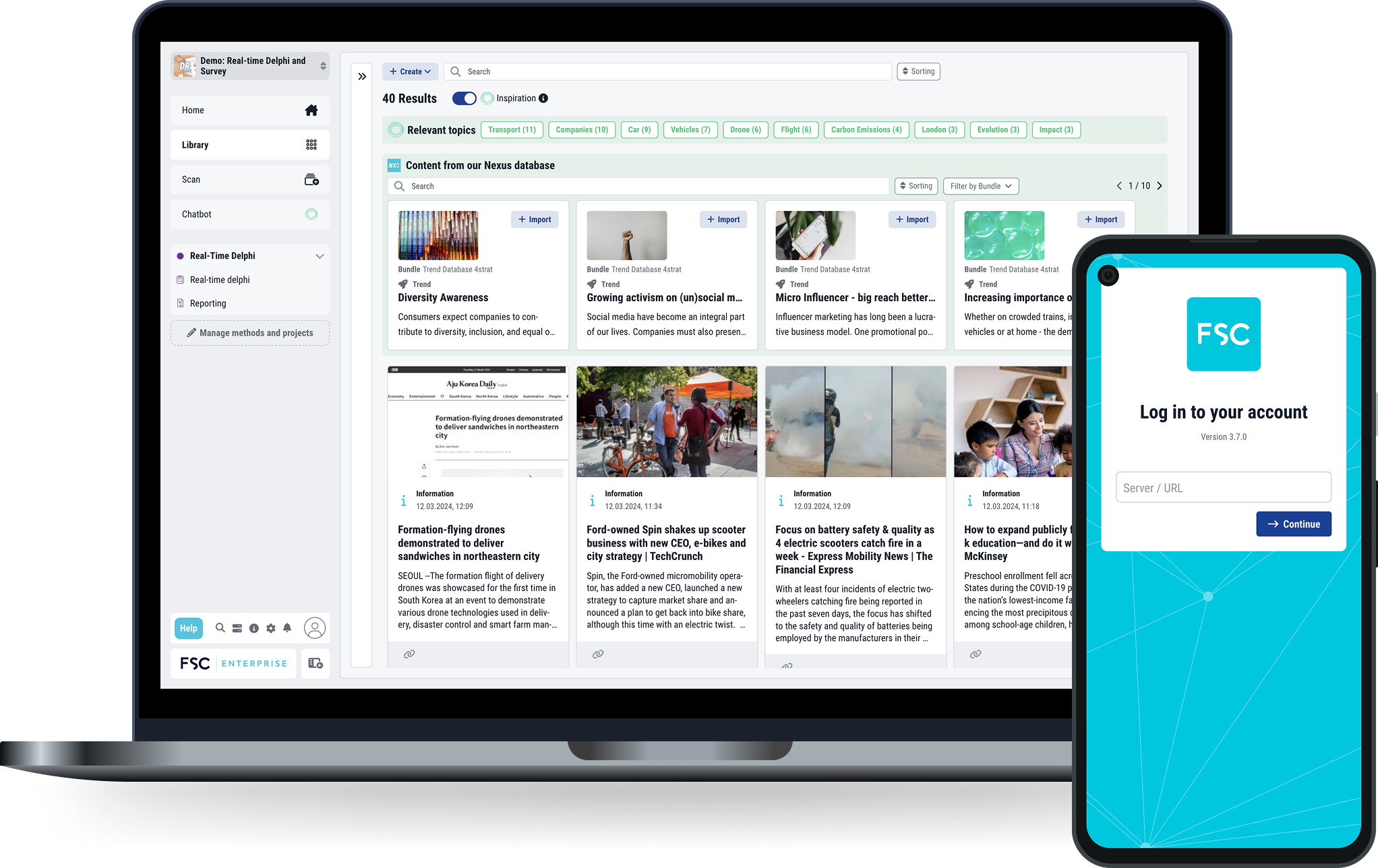Collapse sidebar using bottom-right panel icon
The height and width of the screenshot is (868, 1378).
[x=315, y=664]
